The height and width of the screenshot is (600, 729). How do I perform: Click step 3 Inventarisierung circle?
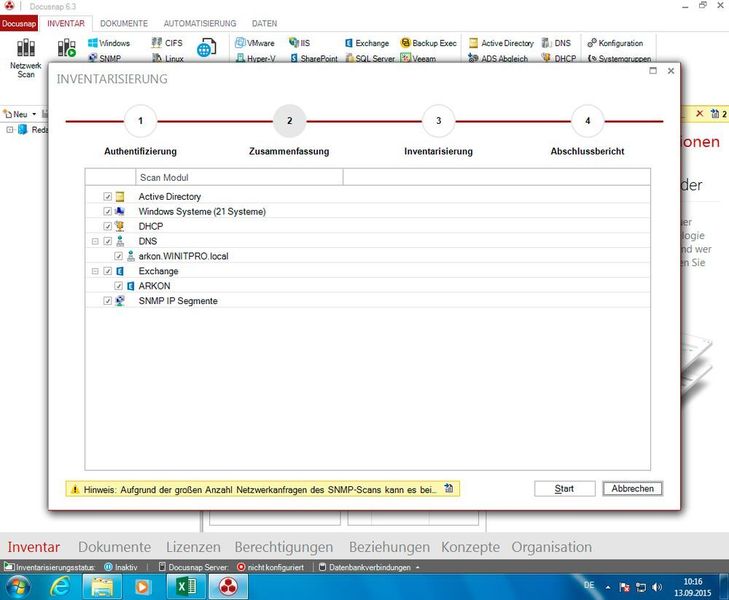click(438, 121)
